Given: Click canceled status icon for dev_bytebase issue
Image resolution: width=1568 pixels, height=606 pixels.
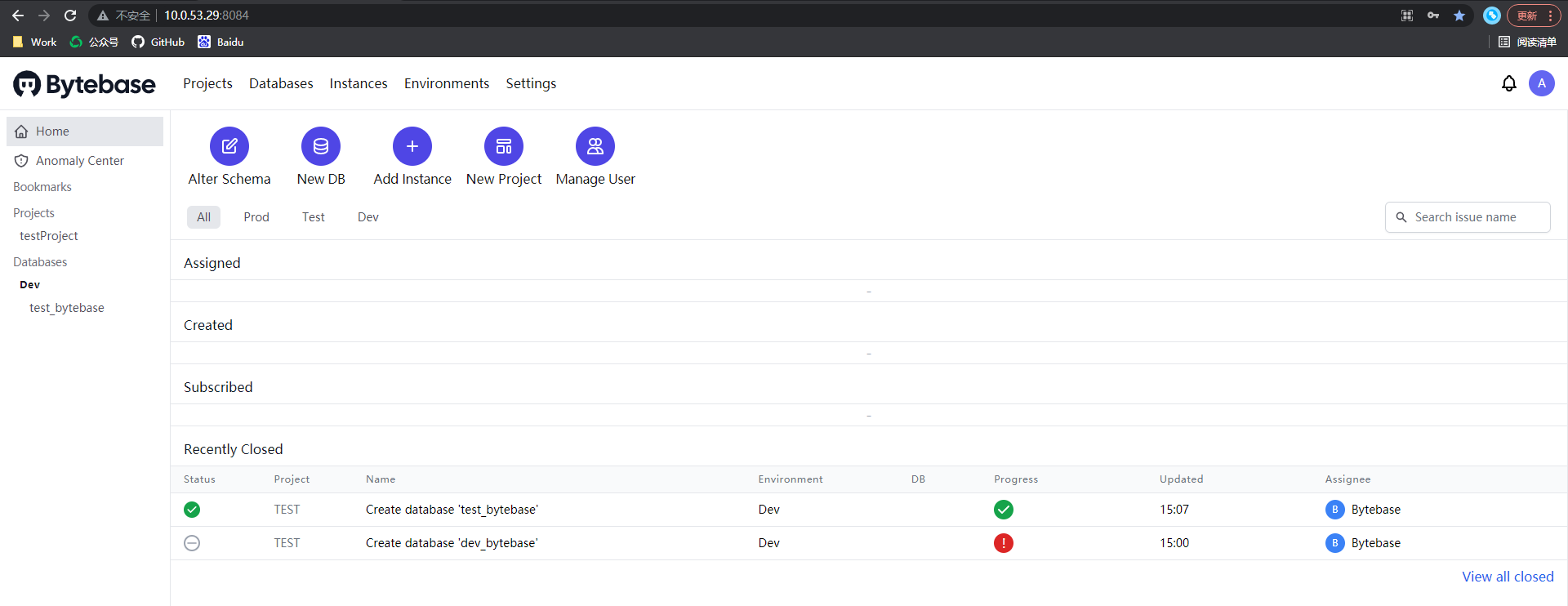Looking at the screenshot, I should (x=192, y=543).
